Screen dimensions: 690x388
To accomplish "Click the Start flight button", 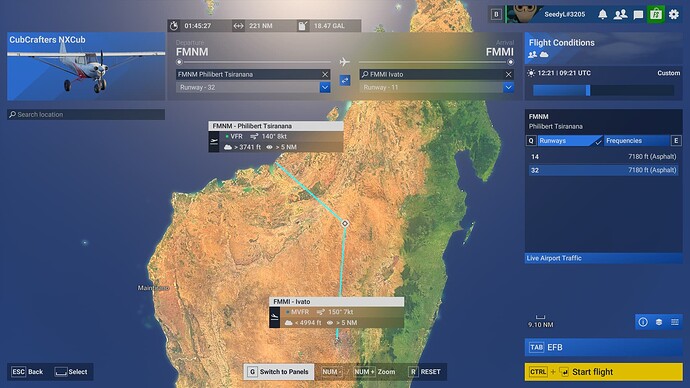I will (x=603, y=372).
